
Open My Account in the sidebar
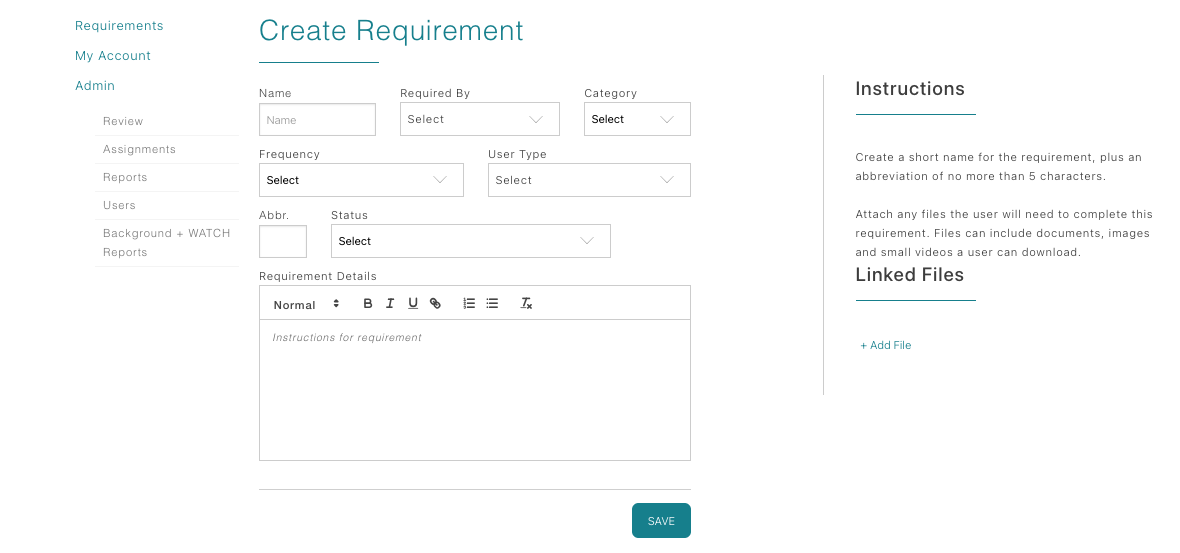113,56
